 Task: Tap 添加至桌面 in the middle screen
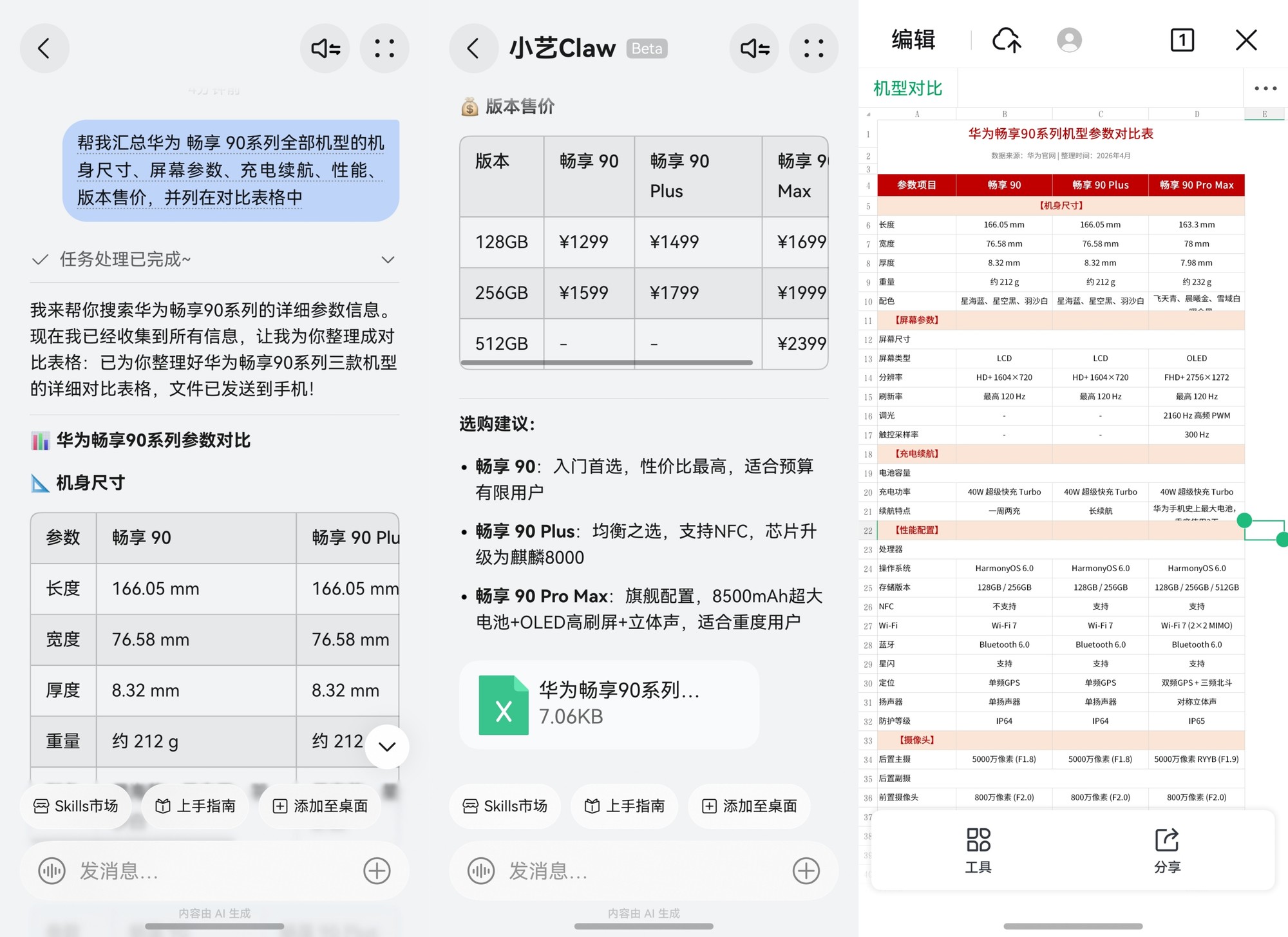click(749, 806)
